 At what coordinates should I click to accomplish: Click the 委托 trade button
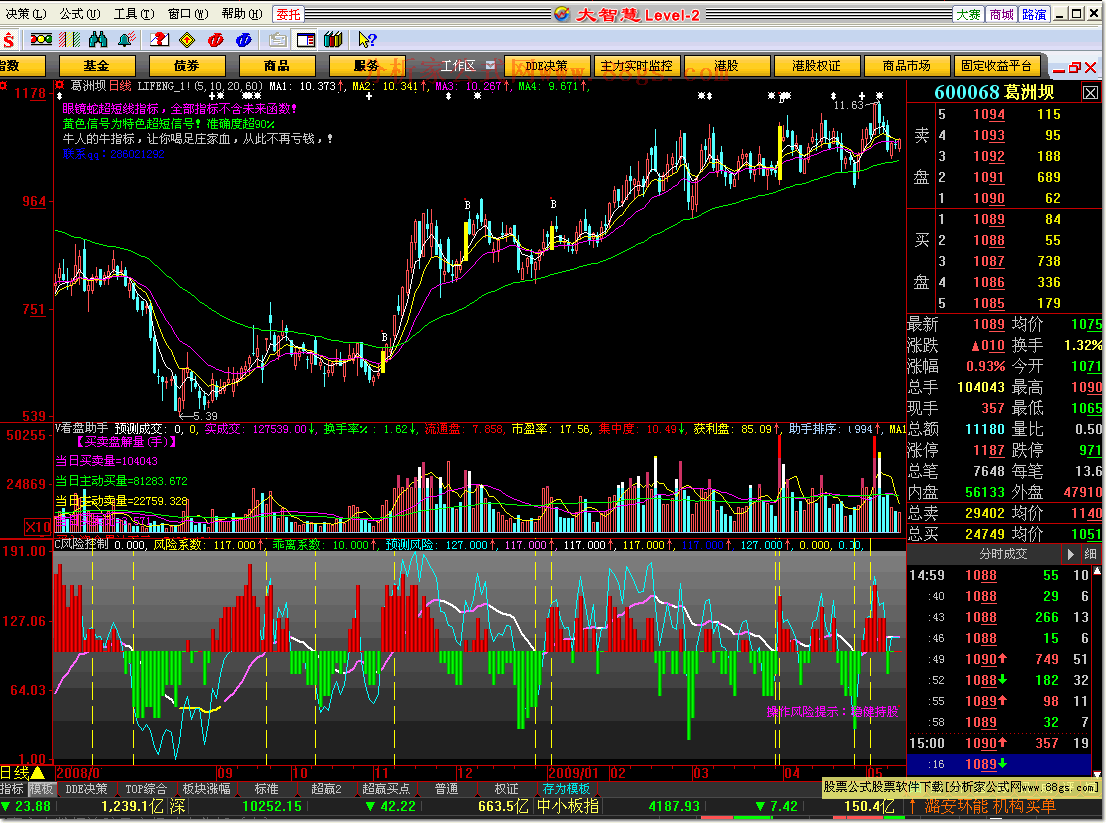[x=288, y=14]
